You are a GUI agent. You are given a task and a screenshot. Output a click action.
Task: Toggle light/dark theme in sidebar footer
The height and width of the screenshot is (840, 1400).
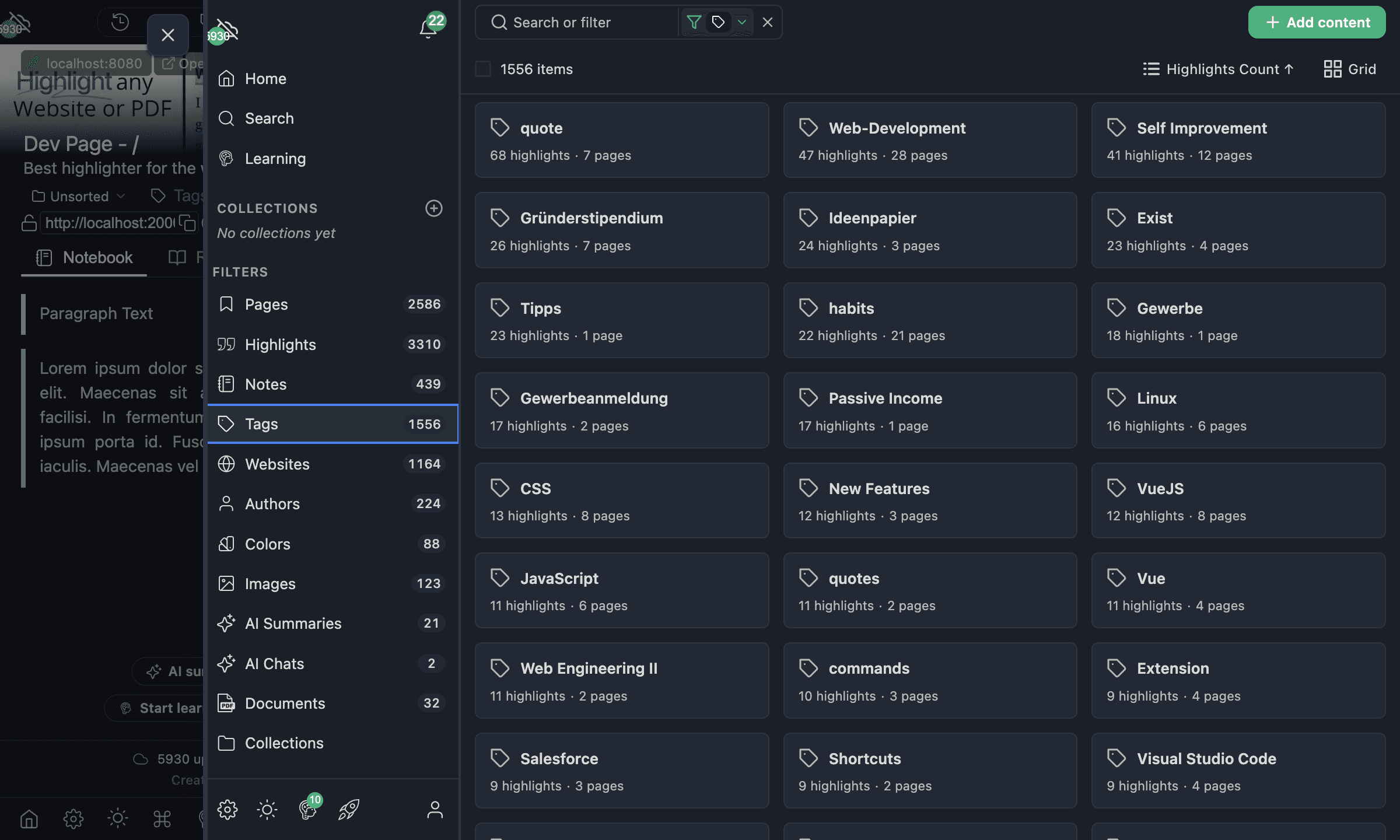tap(267, 810)
